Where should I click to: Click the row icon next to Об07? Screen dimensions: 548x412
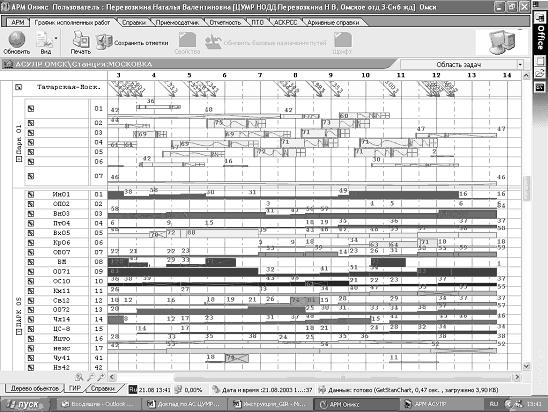[31, 252]
